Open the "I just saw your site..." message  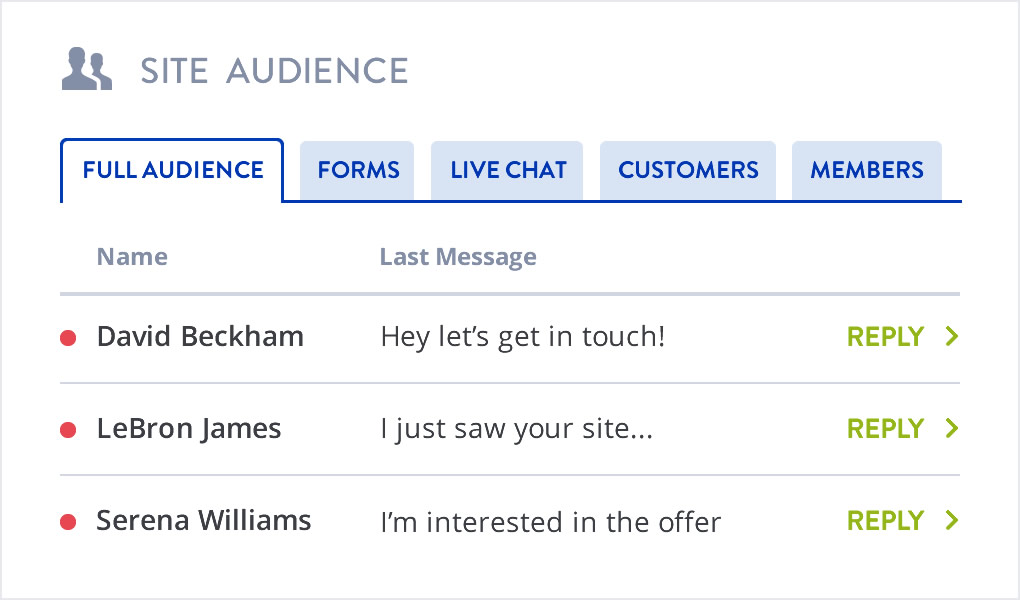coord(517,430)
